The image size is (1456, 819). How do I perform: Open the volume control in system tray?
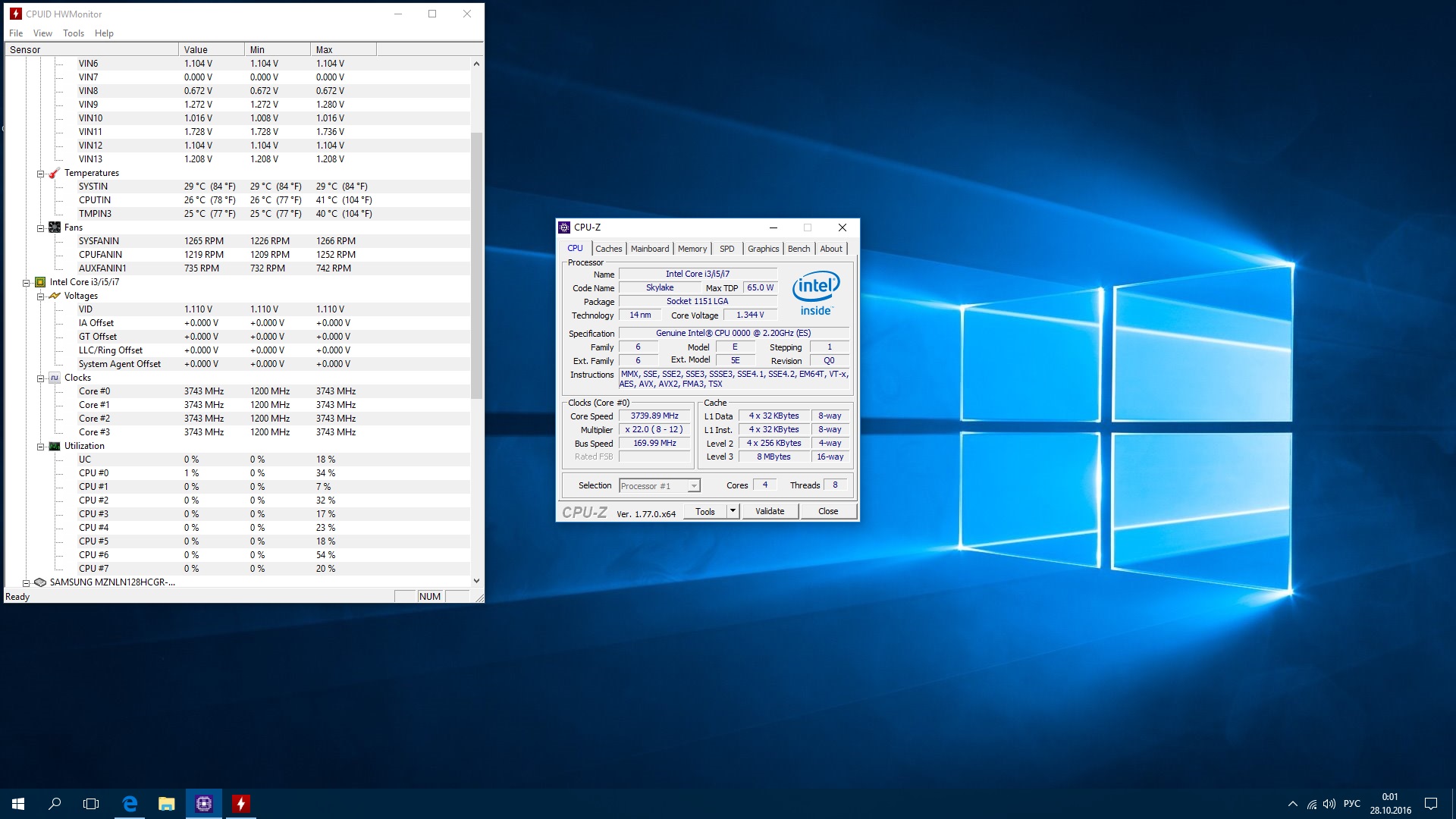1329,804
